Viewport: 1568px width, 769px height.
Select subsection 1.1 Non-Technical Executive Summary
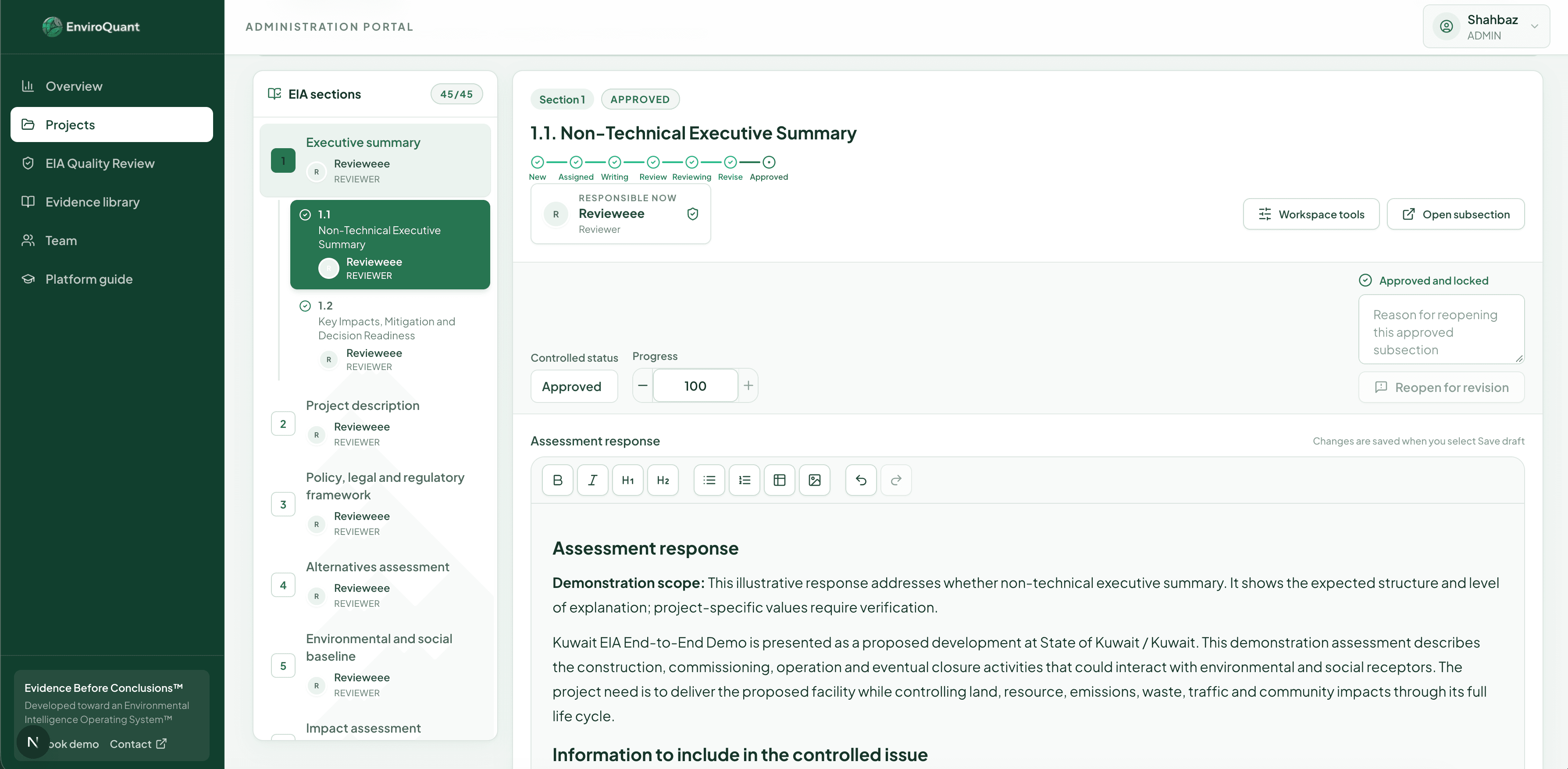pos(390,245)
